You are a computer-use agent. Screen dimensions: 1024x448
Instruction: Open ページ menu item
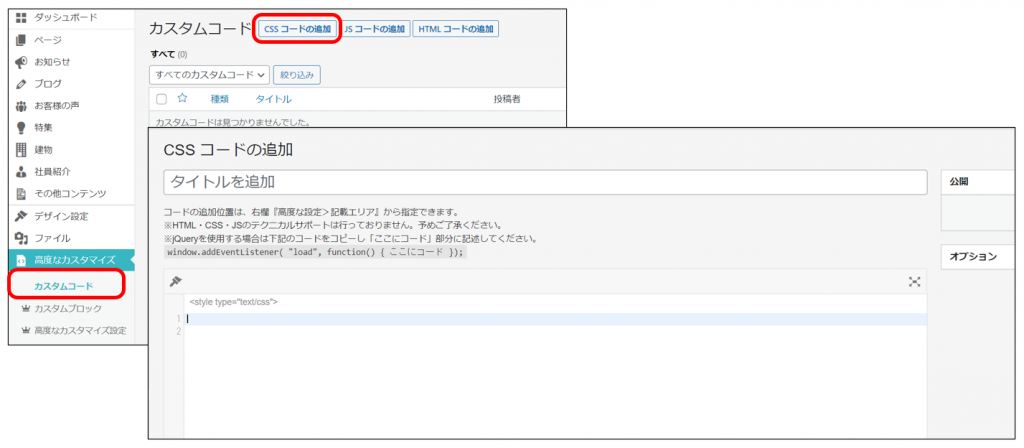48,40
